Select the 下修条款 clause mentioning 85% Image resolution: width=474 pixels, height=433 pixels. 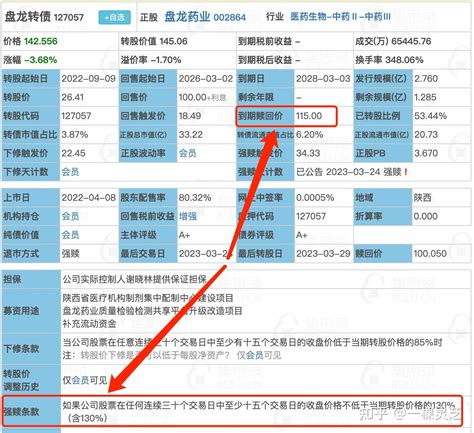tap(252, 342)
